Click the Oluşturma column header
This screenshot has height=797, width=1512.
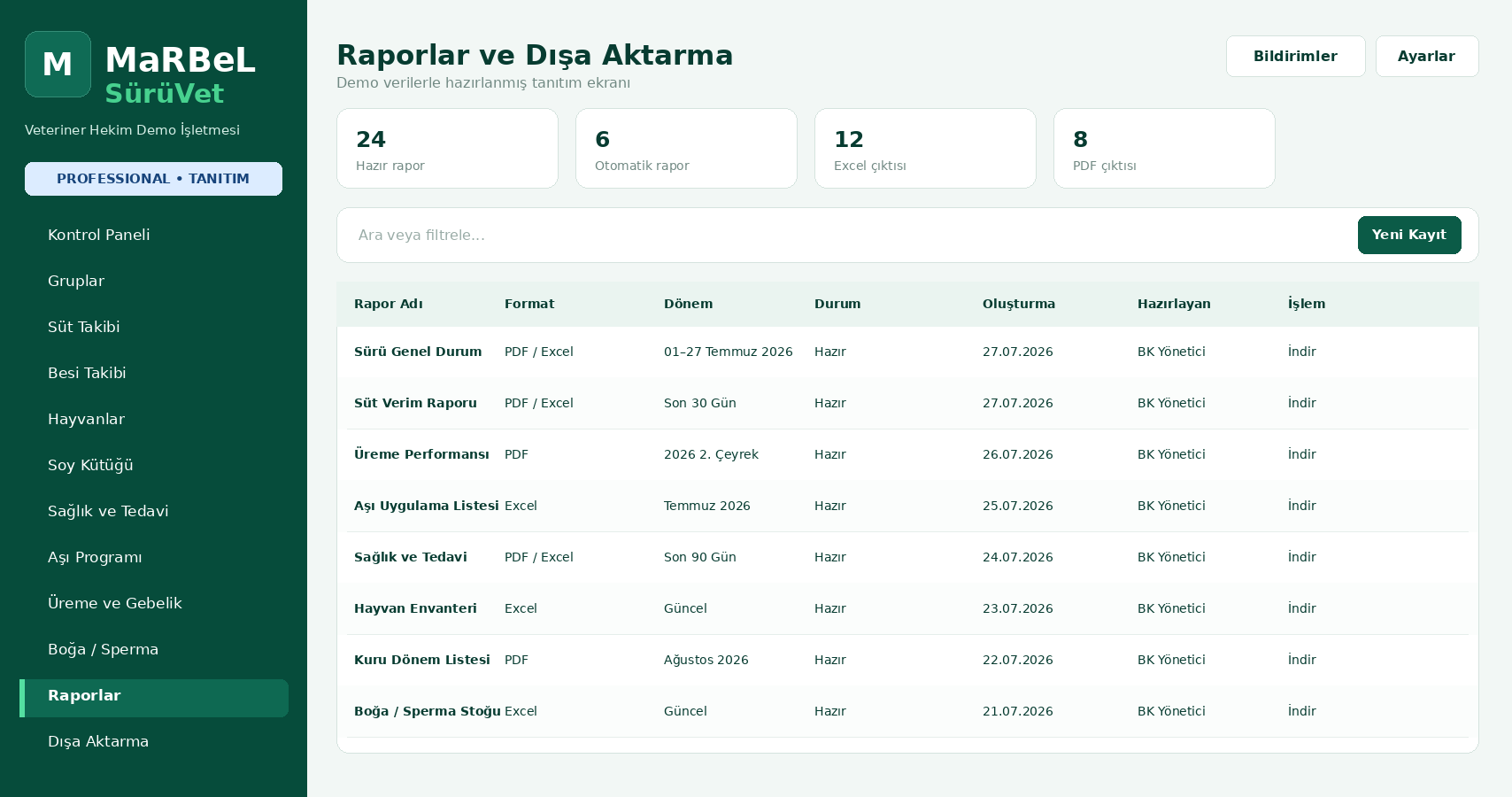click(x=1019, y=304)
